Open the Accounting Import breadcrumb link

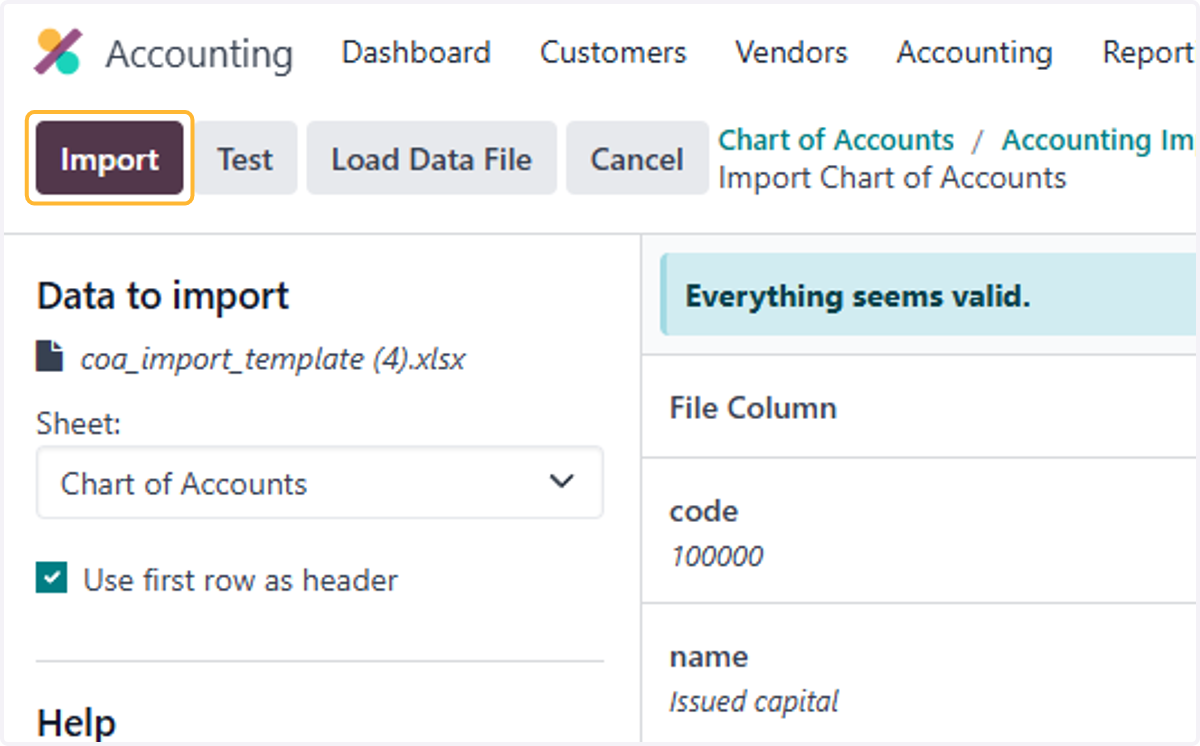1098,140
